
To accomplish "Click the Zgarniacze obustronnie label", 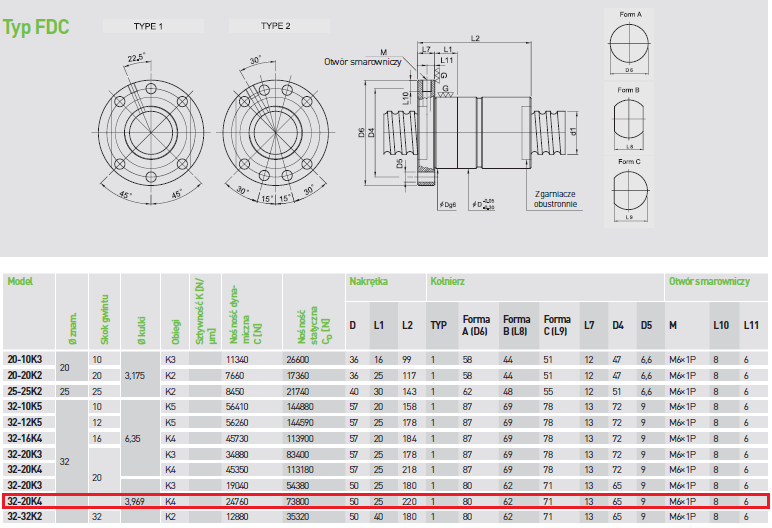I will [x=555, y=199].
